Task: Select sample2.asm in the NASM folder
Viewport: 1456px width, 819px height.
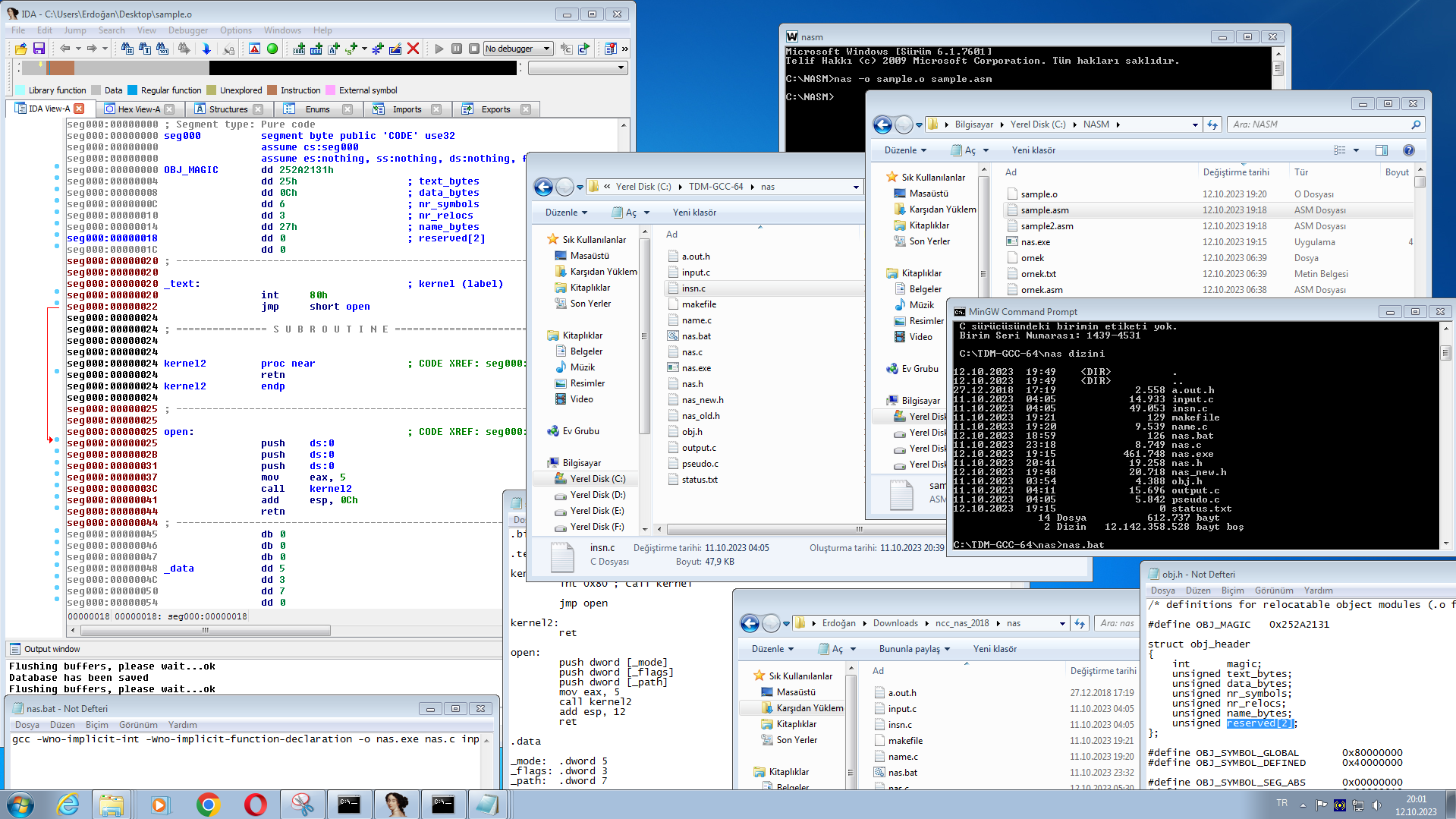Action: (x=1046, y=226)
